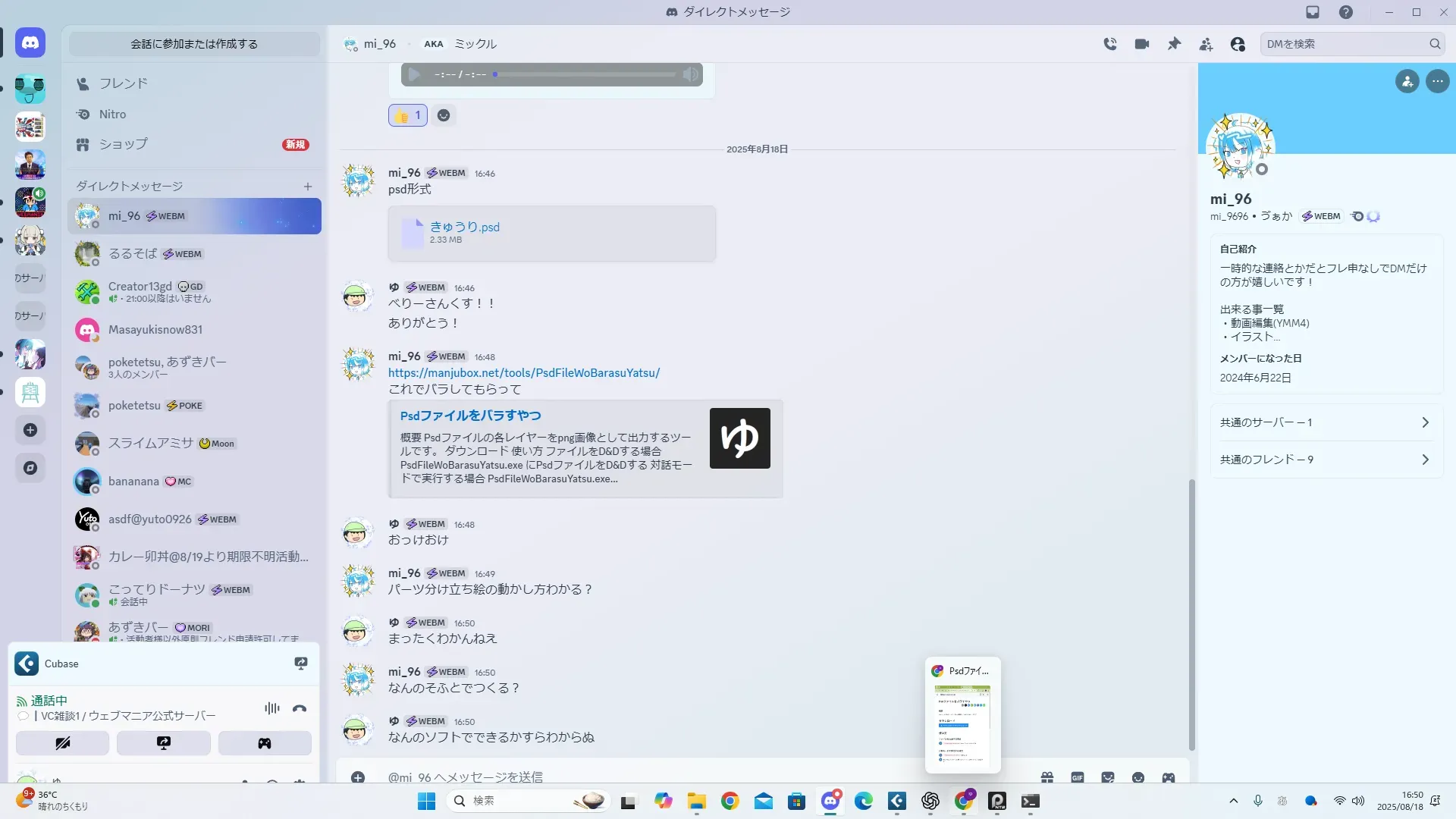Click the DM search field
The image size is (1456, 819).
pos(1344,44)
